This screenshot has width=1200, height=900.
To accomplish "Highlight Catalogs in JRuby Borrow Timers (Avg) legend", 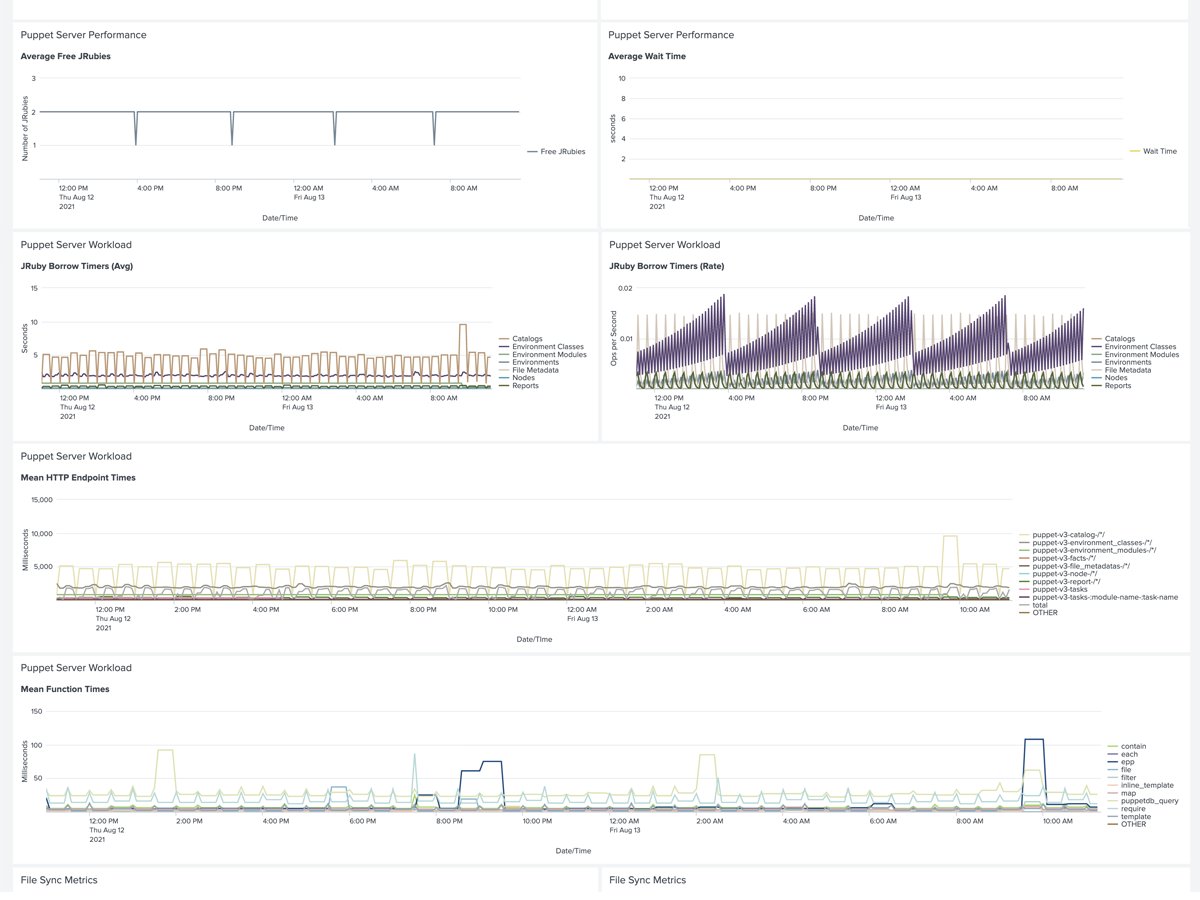I will click(x=519, y=339).
